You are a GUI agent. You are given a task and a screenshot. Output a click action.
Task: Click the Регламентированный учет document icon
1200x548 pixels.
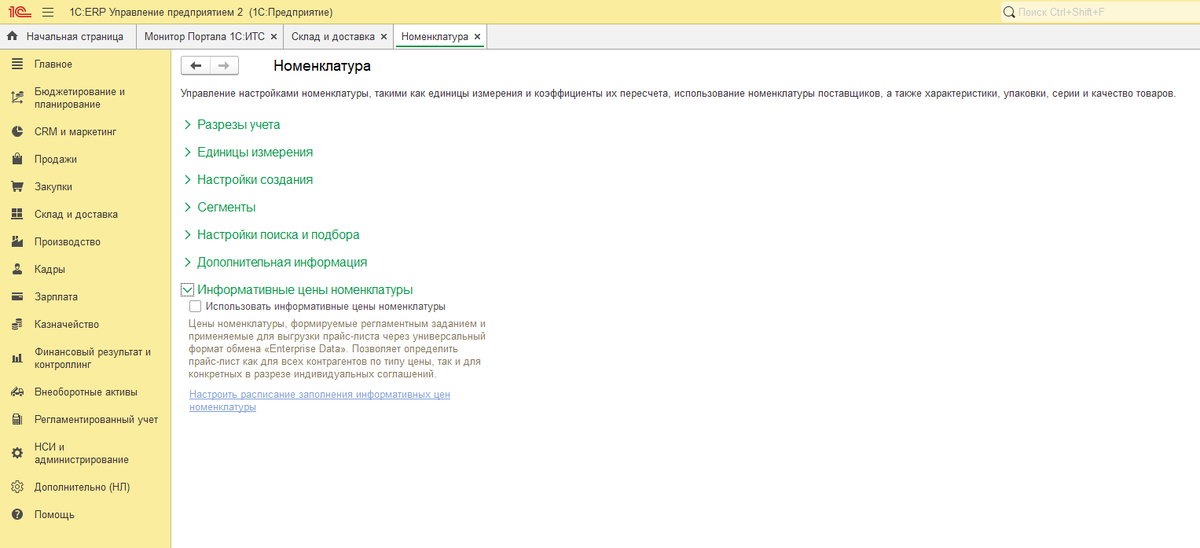16,419
